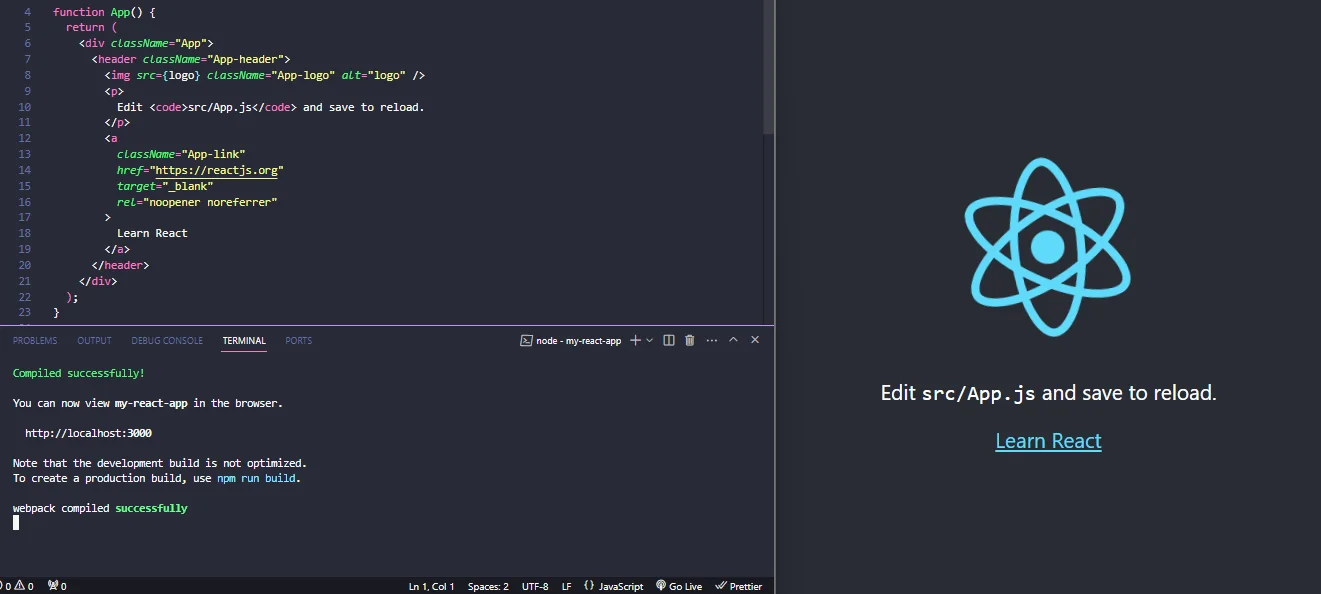
Task: Select the TERMINAL tab
Action: 244,341
